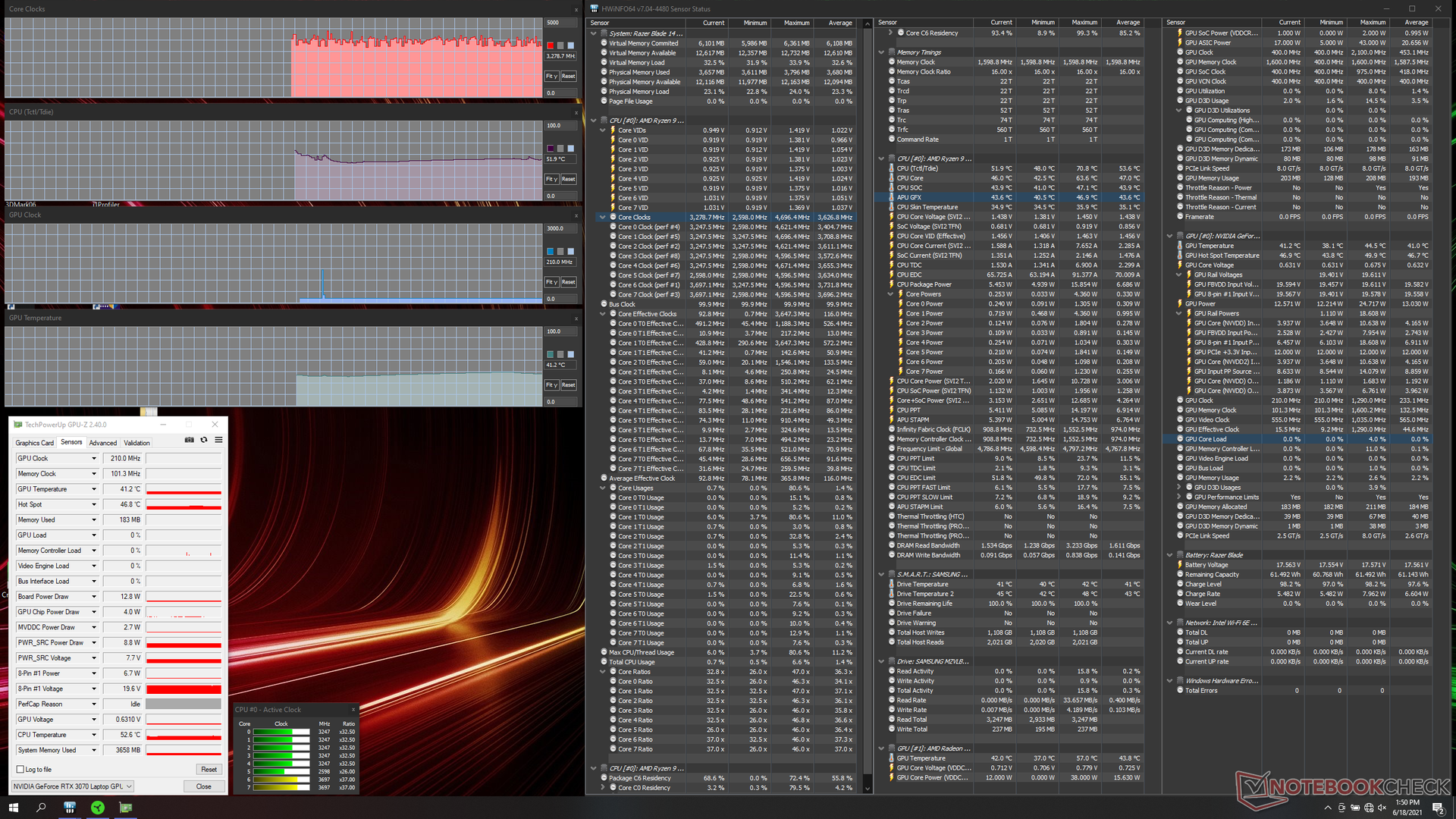Collapse the Core VIDs tree group

click(603, 130)
